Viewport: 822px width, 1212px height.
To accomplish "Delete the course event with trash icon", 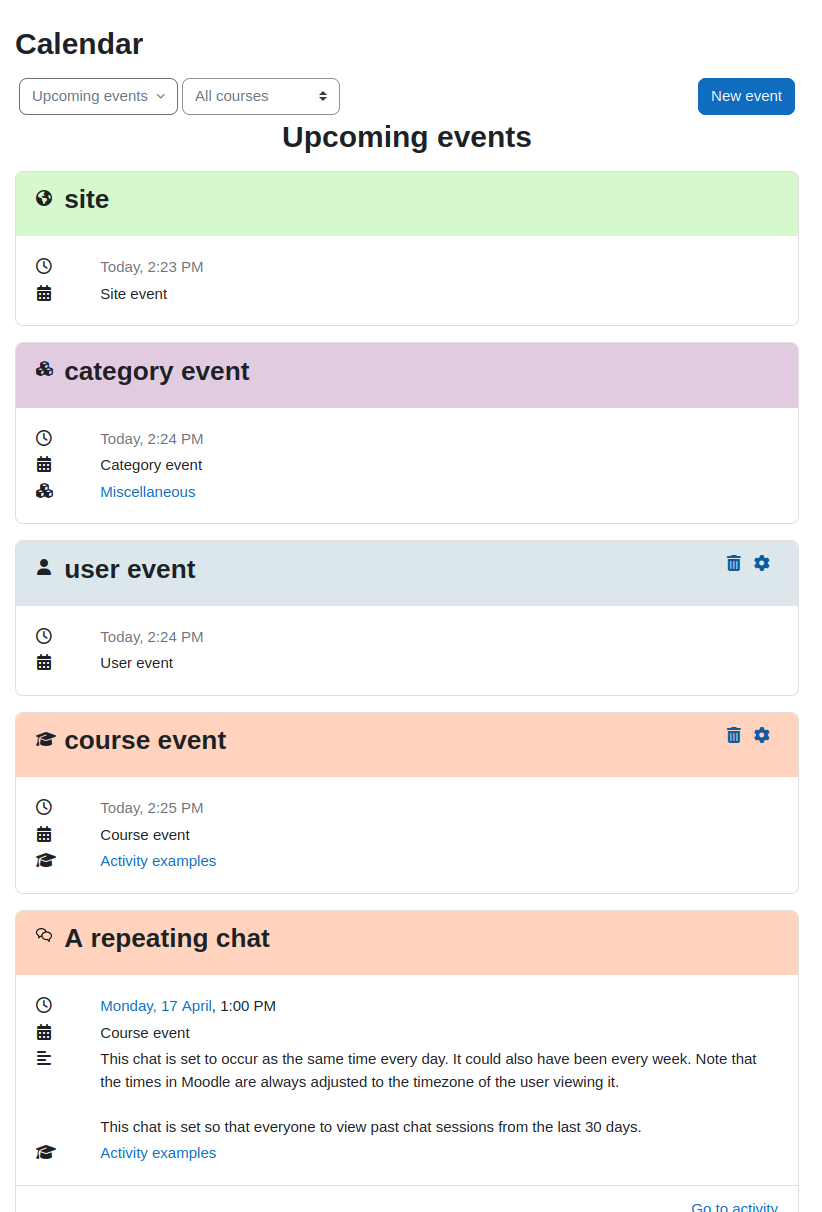I will tap(734, 735).
